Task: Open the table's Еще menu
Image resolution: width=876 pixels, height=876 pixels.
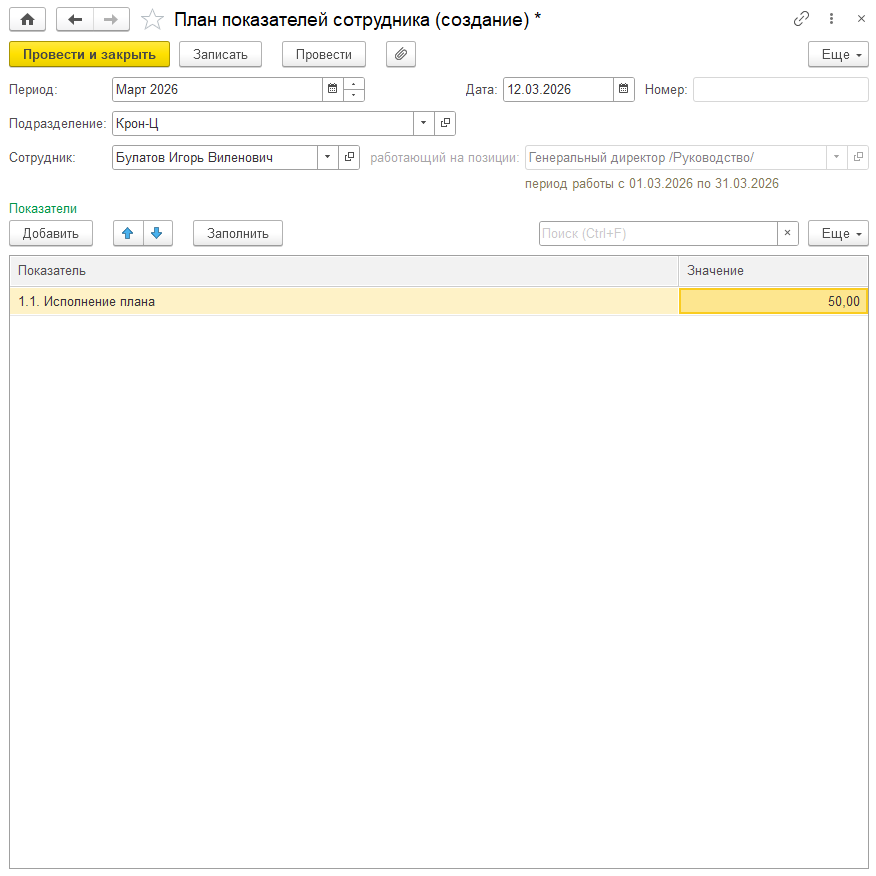Action: (x=838, y=233)
